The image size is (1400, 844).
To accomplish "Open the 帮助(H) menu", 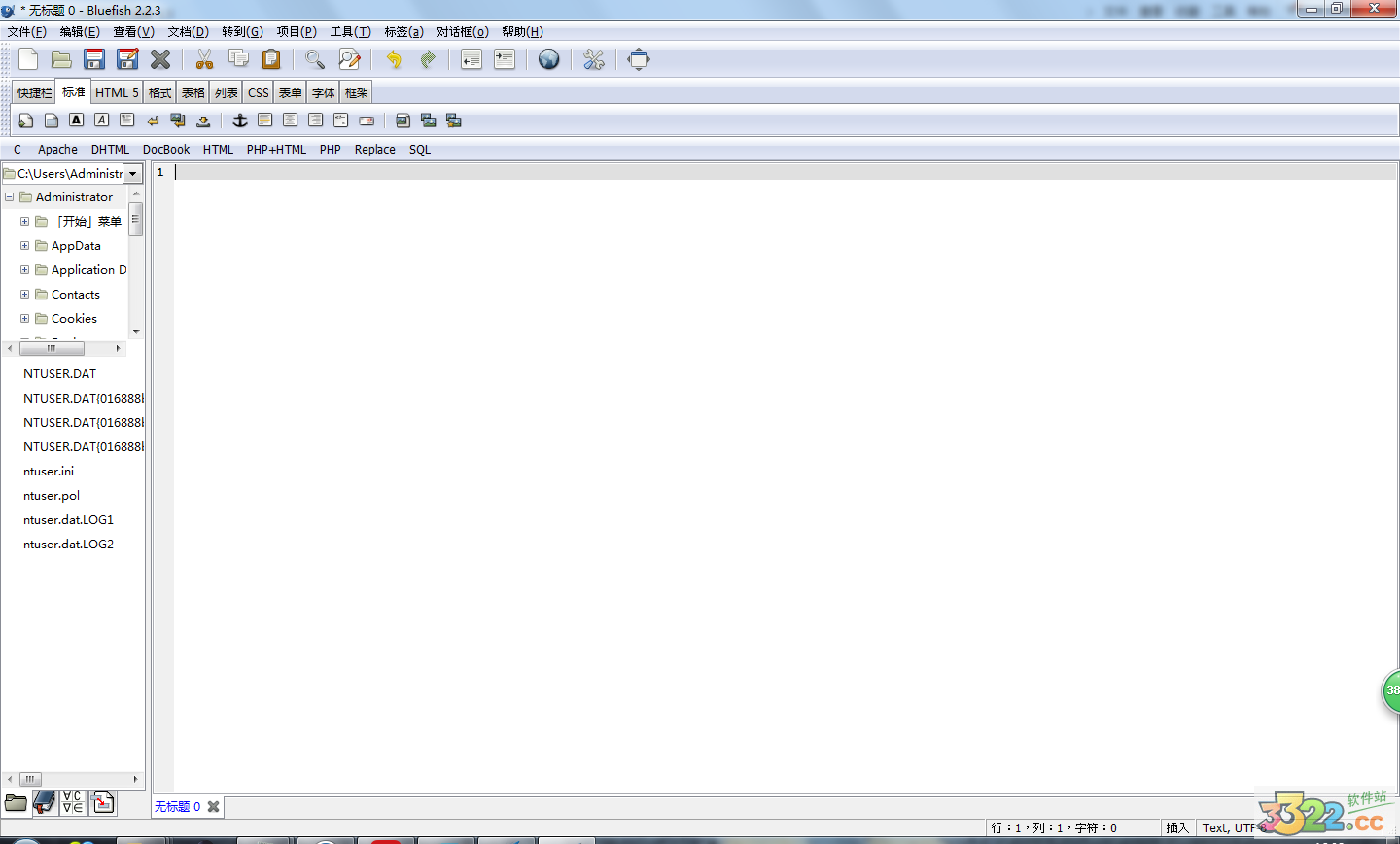I will coord(522,32).
